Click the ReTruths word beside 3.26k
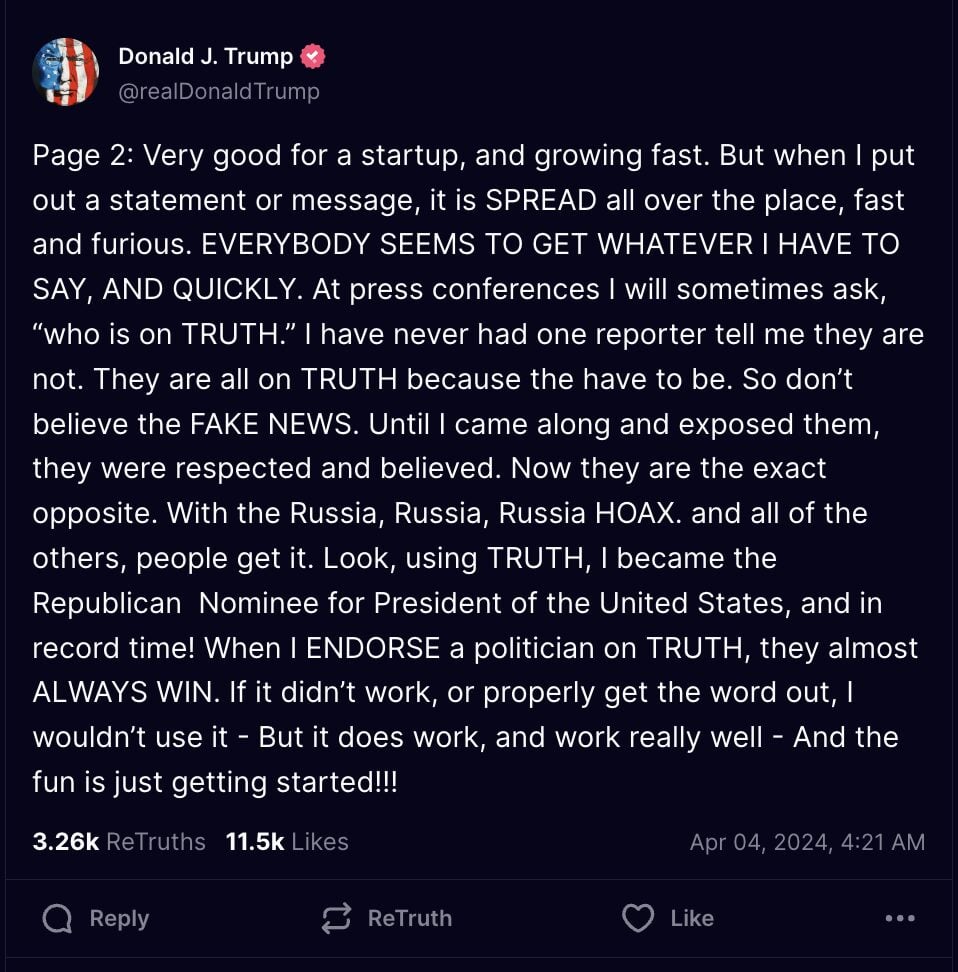The image size is (958, 972). tap(156, 842)
